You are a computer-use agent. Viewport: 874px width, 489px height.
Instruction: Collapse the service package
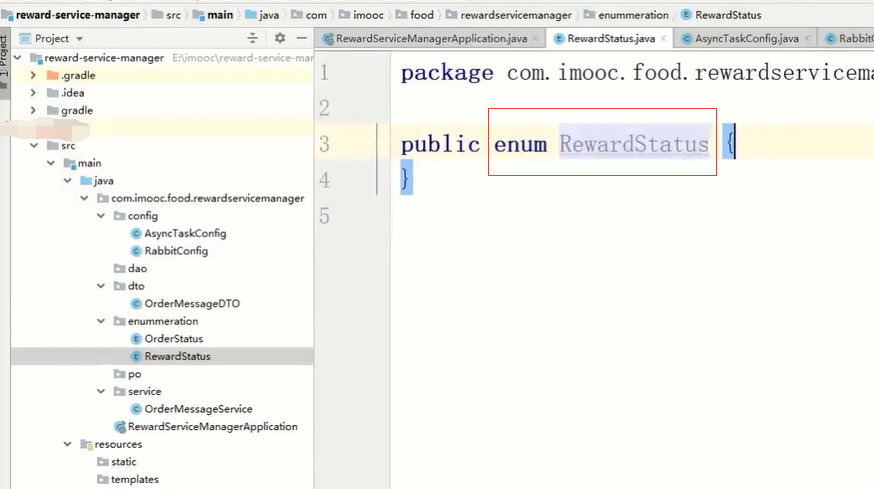[101, 391]
